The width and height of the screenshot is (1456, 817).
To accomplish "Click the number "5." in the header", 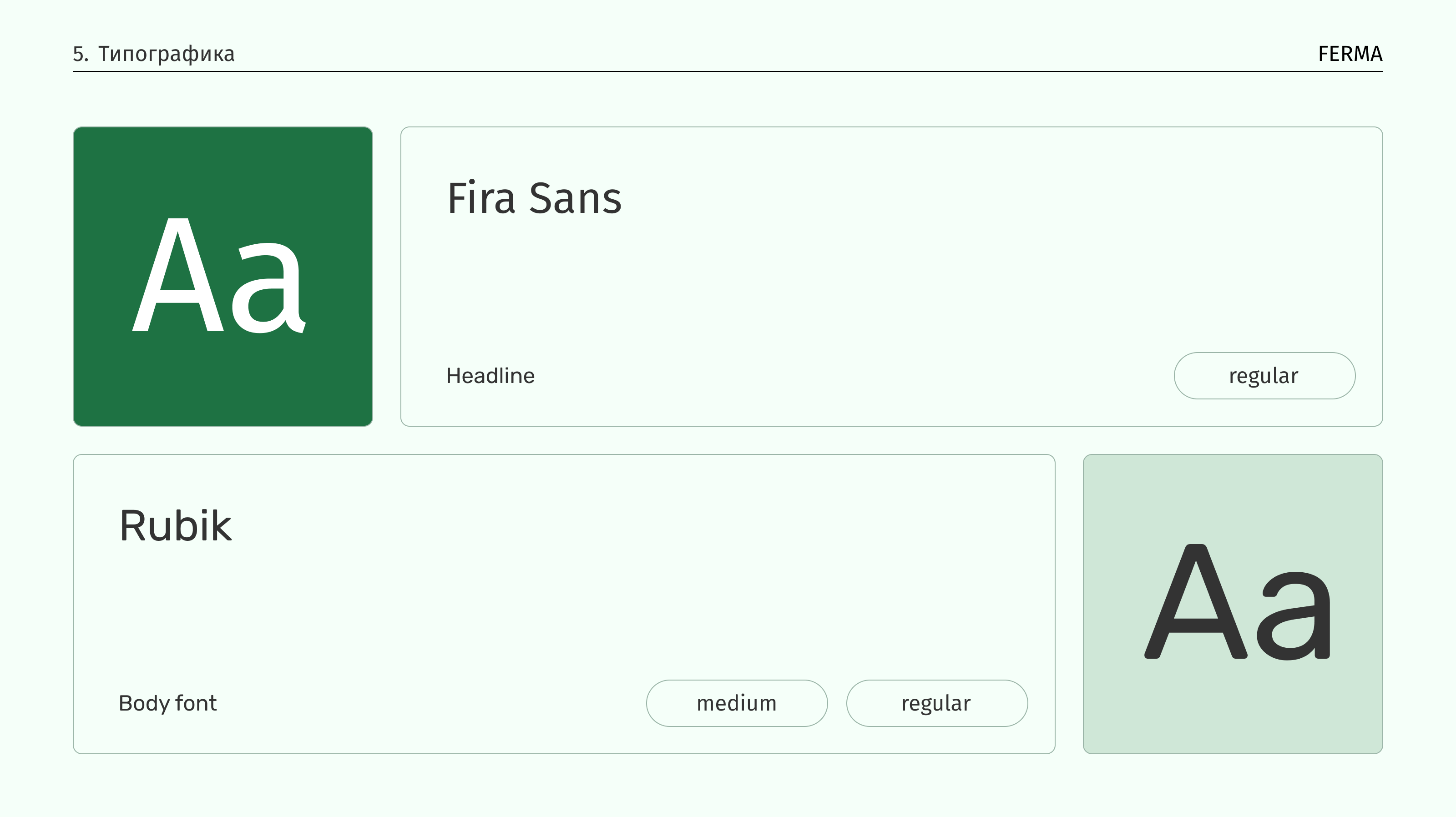I will click(x=80, y=54).
